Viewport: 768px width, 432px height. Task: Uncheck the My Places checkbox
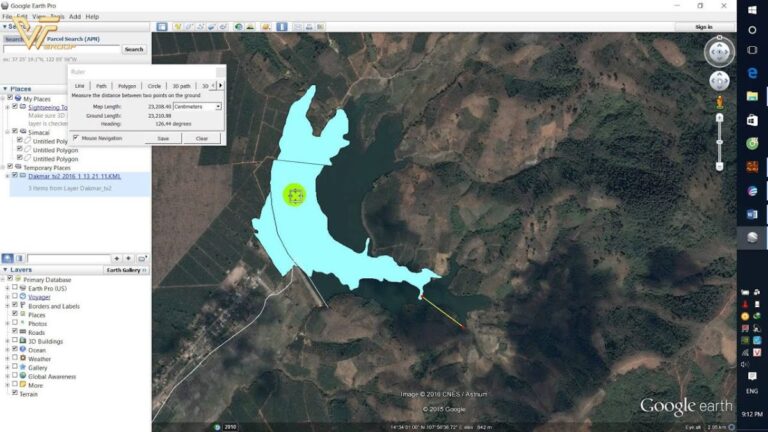point(10,98)
